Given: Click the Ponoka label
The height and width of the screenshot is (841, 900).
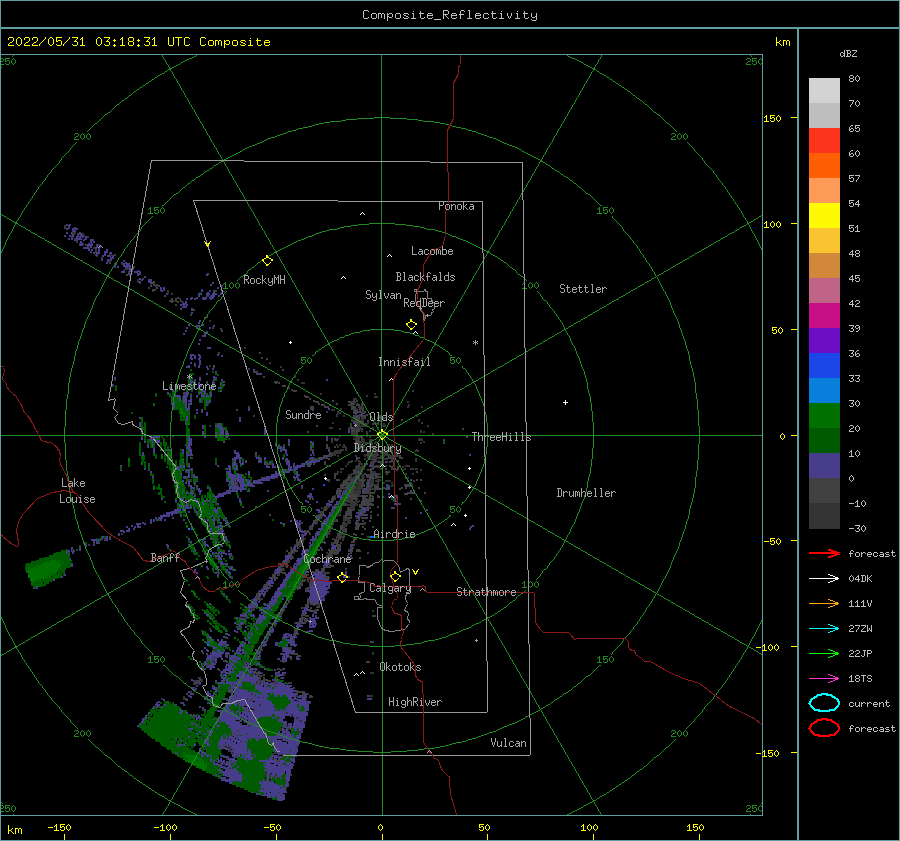Looking at the screenshot, I should click(456, 206).
